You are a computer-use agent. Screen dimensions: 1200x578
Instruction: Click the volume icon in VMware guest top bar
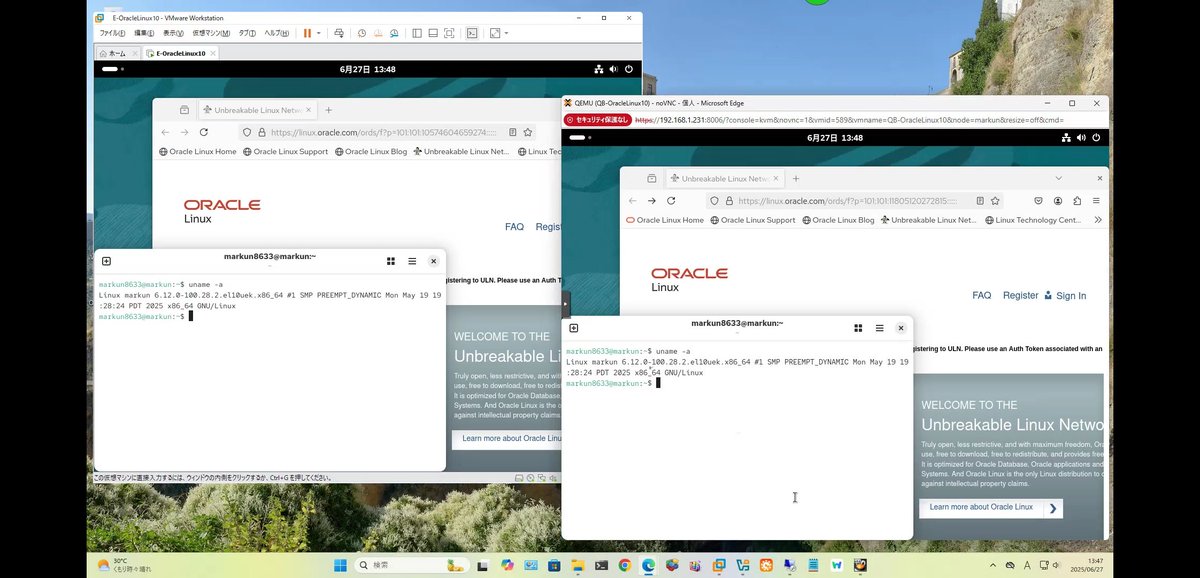[x=613, y=70]
